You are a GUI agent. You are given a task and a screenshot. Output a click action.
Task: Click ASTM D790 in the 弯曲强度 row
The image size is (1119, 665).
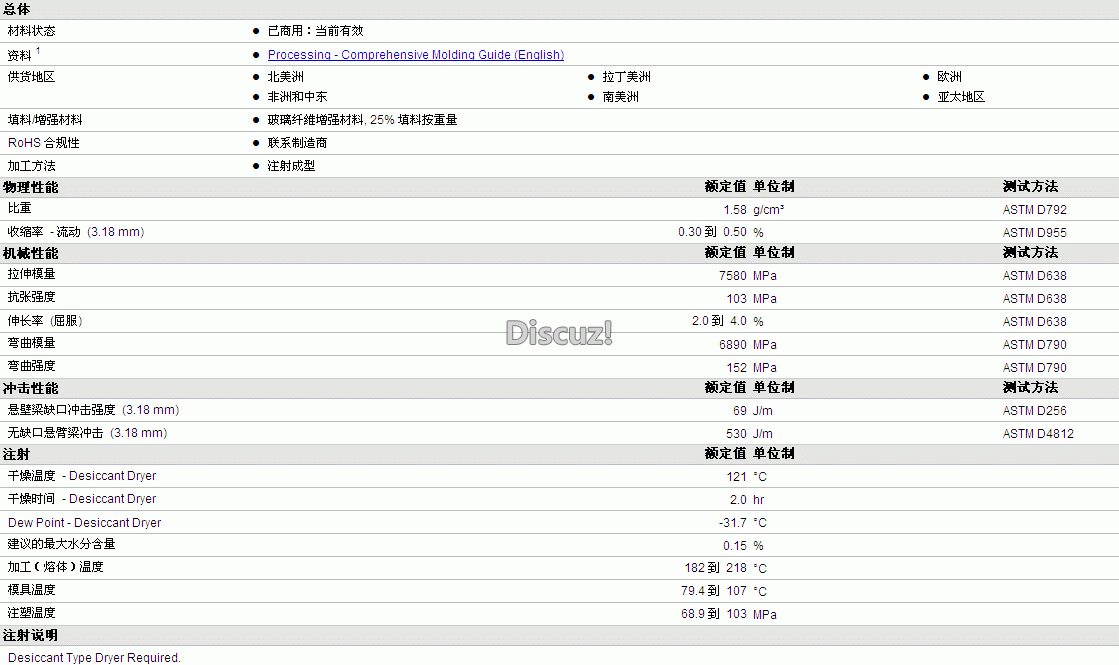coord(1034,367)
